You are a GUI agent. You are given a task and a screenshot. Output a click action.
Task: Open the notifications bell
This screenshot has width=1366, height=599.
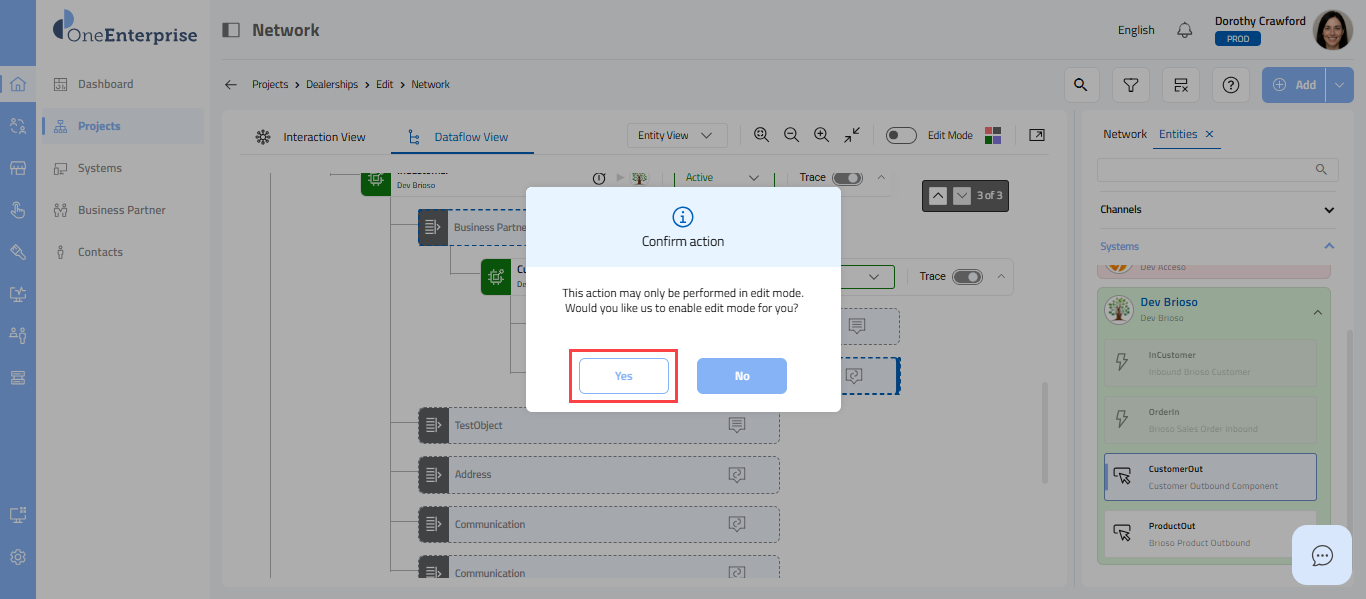coord(1185,30)
